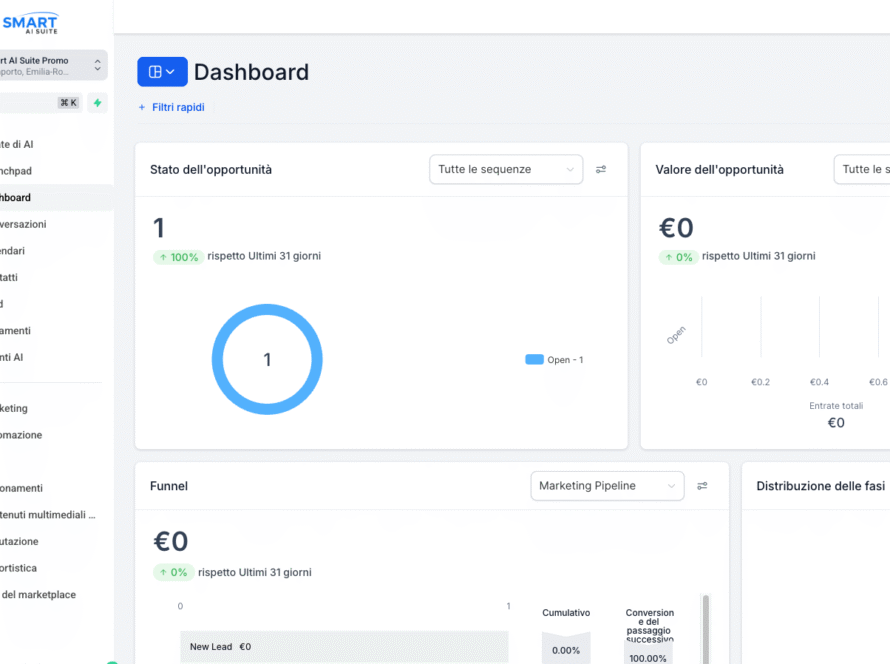Click the sidebar search input field
Screen dimensions: 890x664
[x=25, y=102]
